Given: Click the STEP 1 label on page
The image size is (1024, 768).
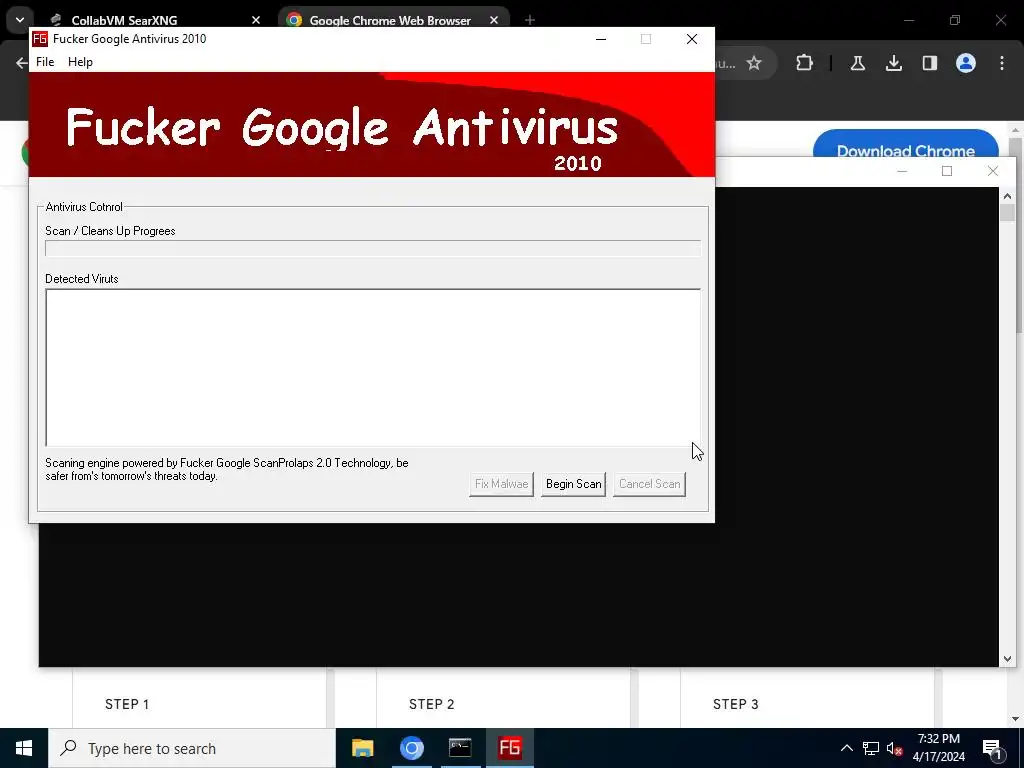Looking at the screenshot, I should click(x=127, y=704).
